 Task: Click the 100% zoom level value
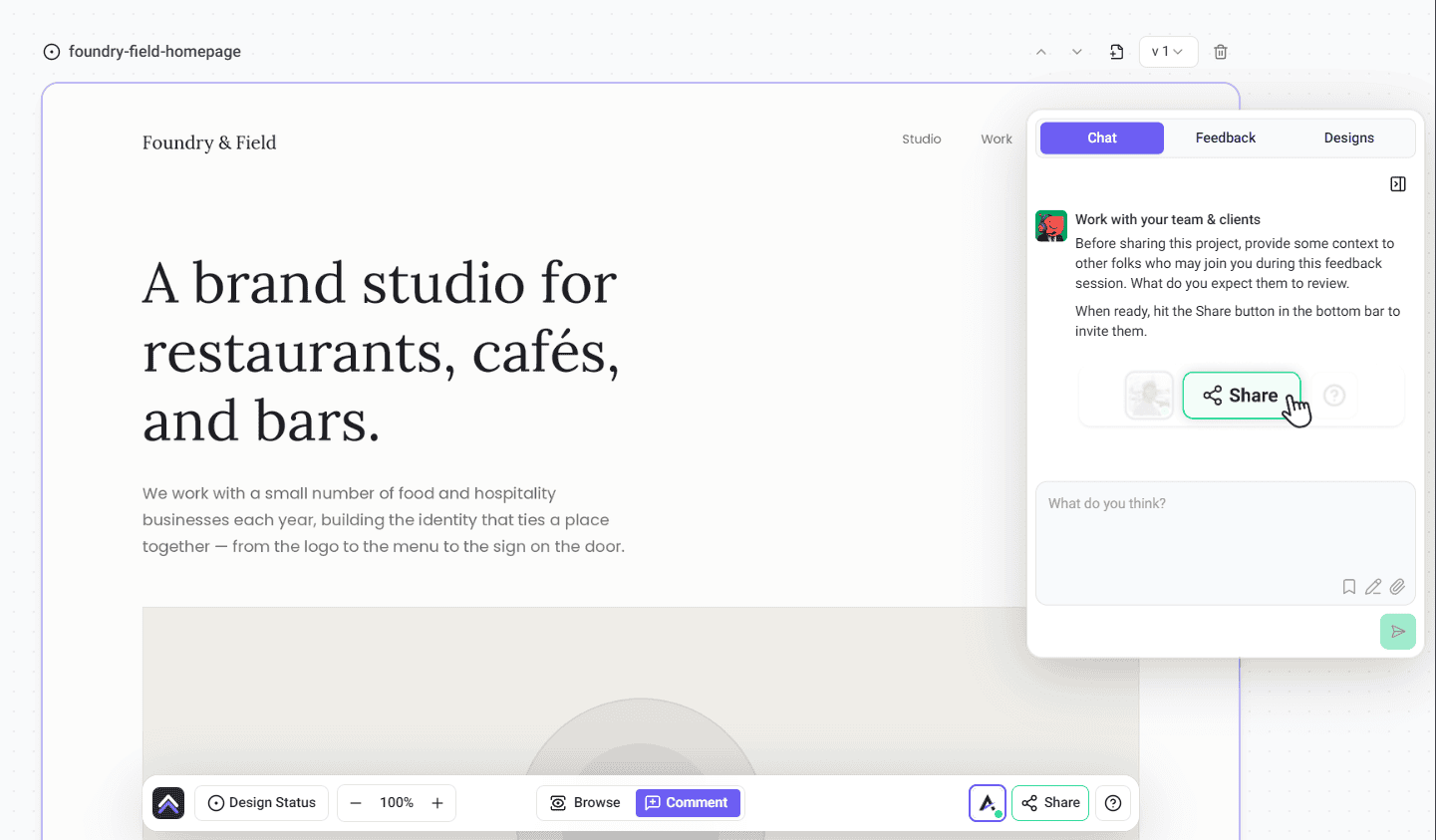(397, 803)
